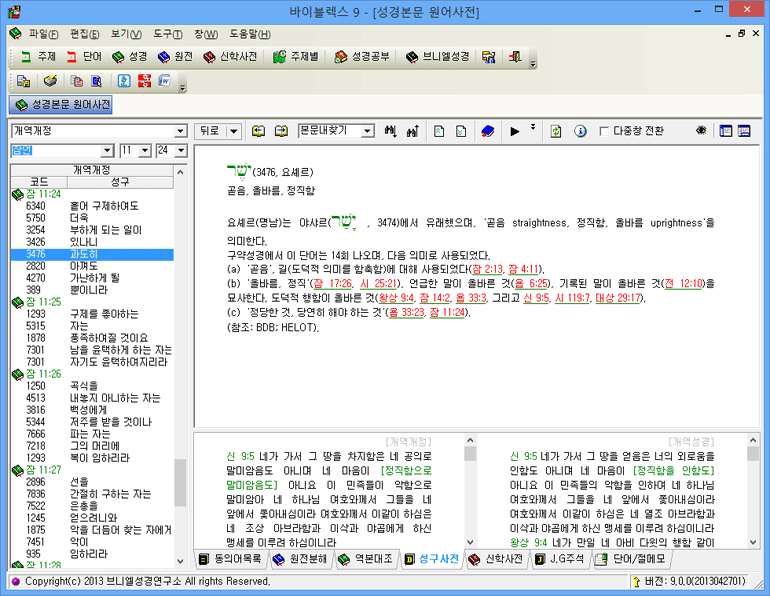Go to next passage with right book icon
The height and width of the screenshot is (596, 770).
pos(281,131)
